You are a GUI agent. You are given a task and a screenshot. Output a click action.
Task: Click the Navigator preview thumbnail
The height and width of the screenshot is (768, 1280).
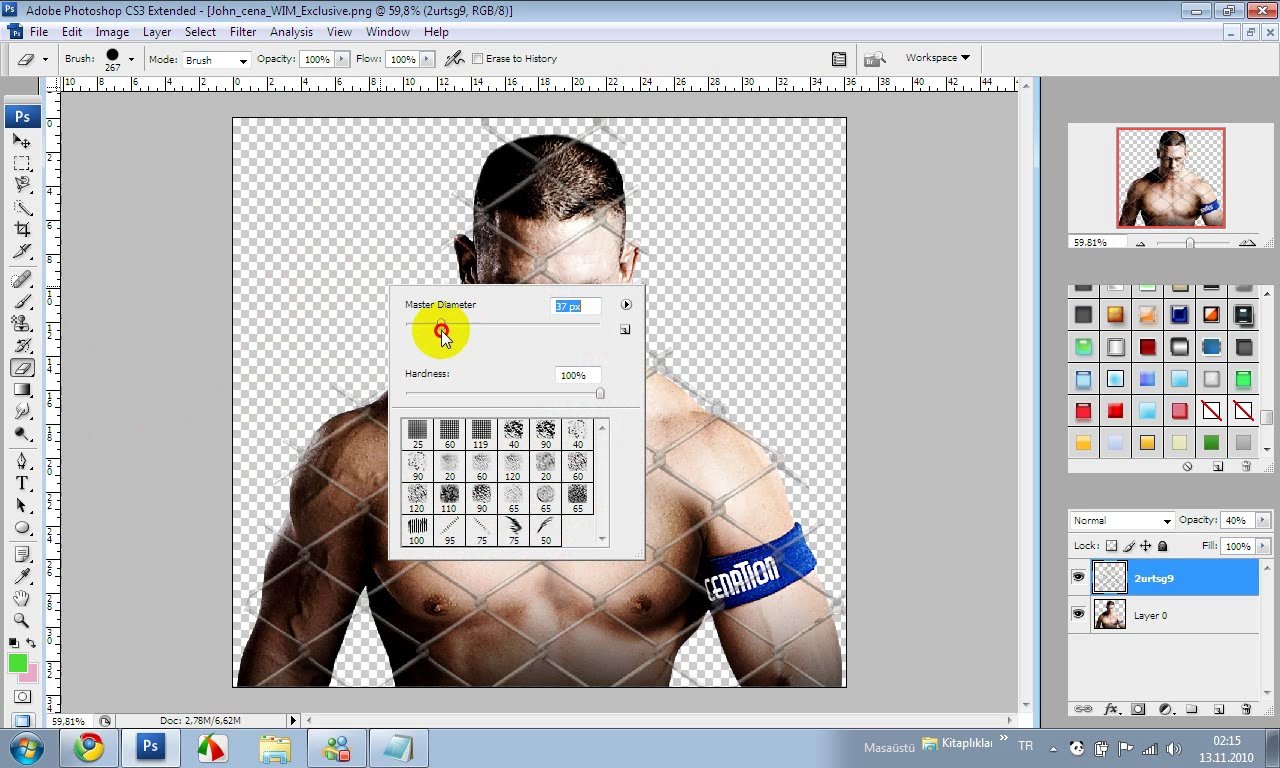[1171, 178]
